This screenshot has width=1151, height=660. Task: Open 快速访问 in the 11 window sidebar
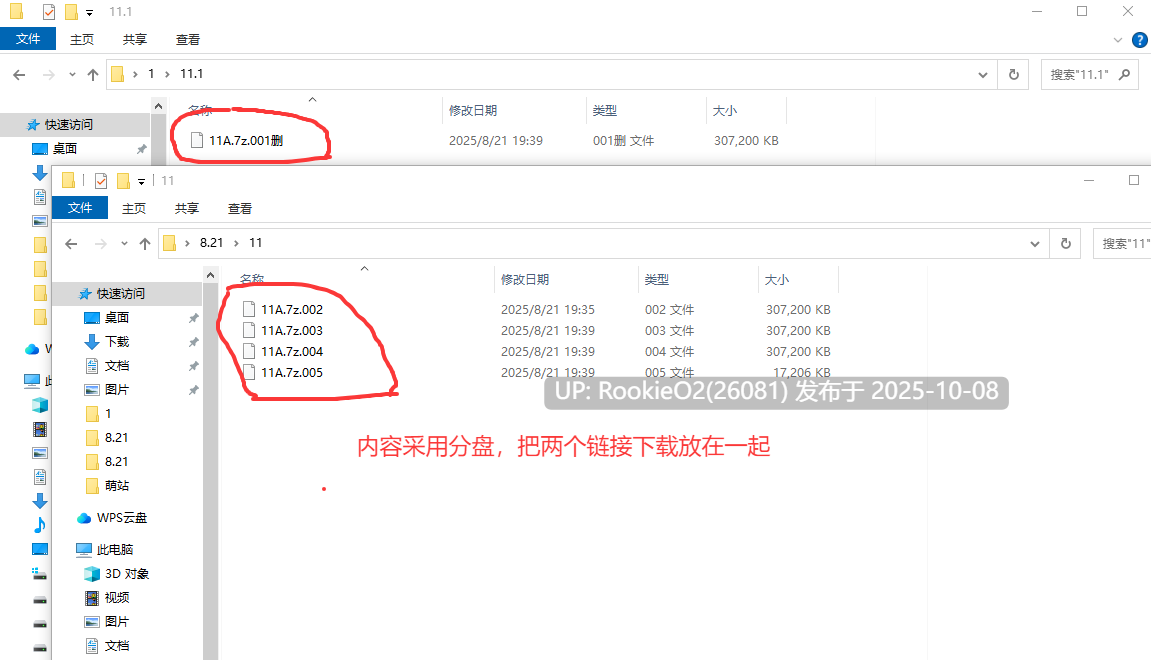(x=120, y=294)
